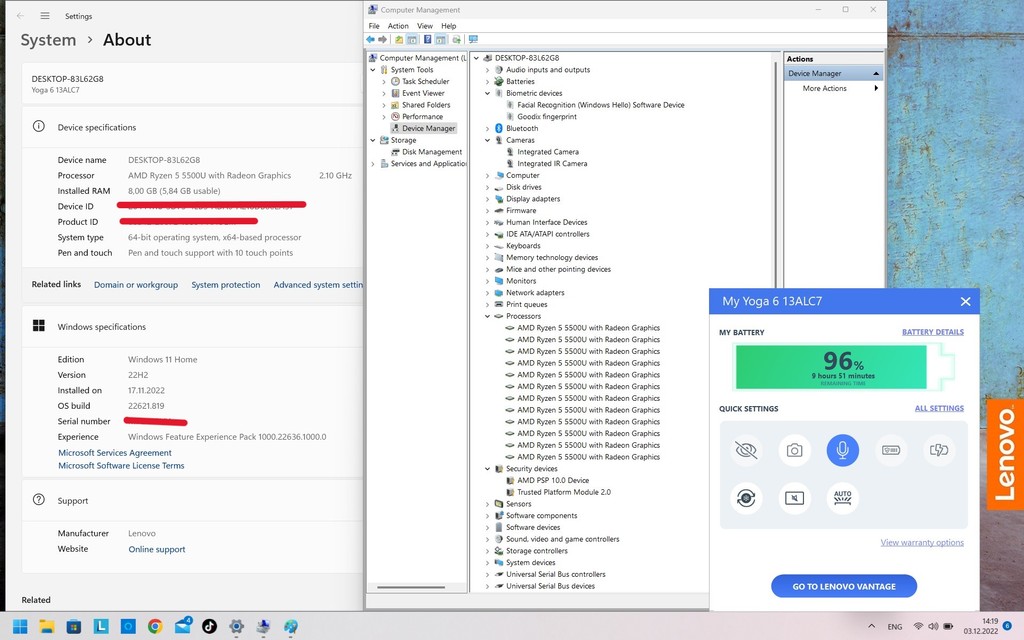Expand the Audio inputs and outputs node
The width and height of the screenshot is (1024, 640).
[487, 70]
